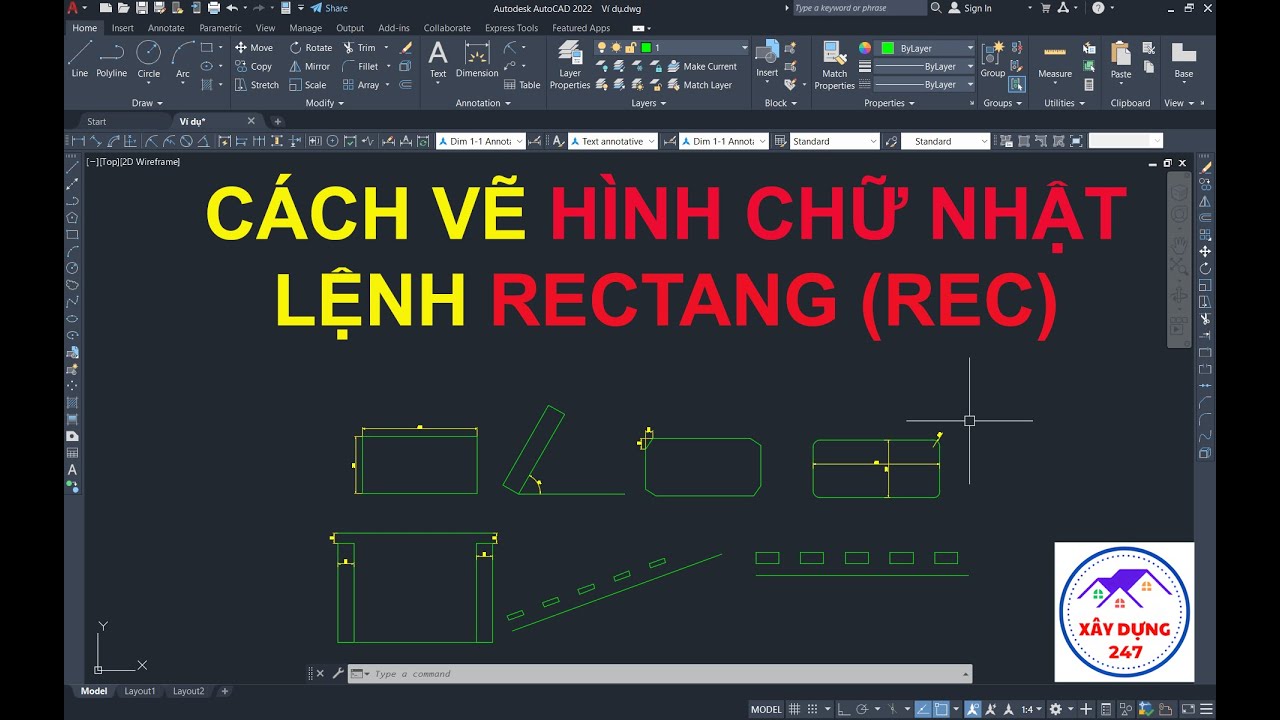
Task: Click the Insert block icon
Action: pos(767,59)
